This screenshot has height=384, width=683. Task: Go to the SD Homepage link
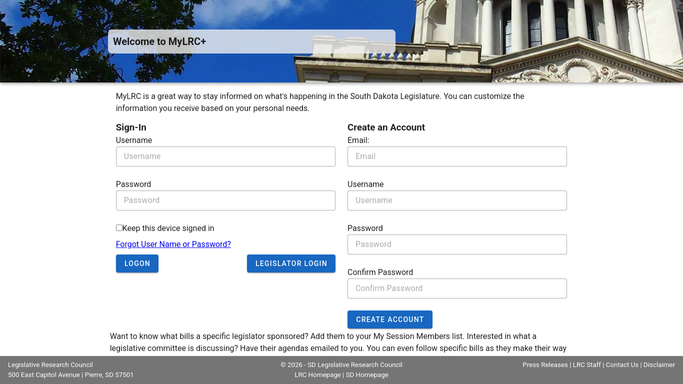367,375
